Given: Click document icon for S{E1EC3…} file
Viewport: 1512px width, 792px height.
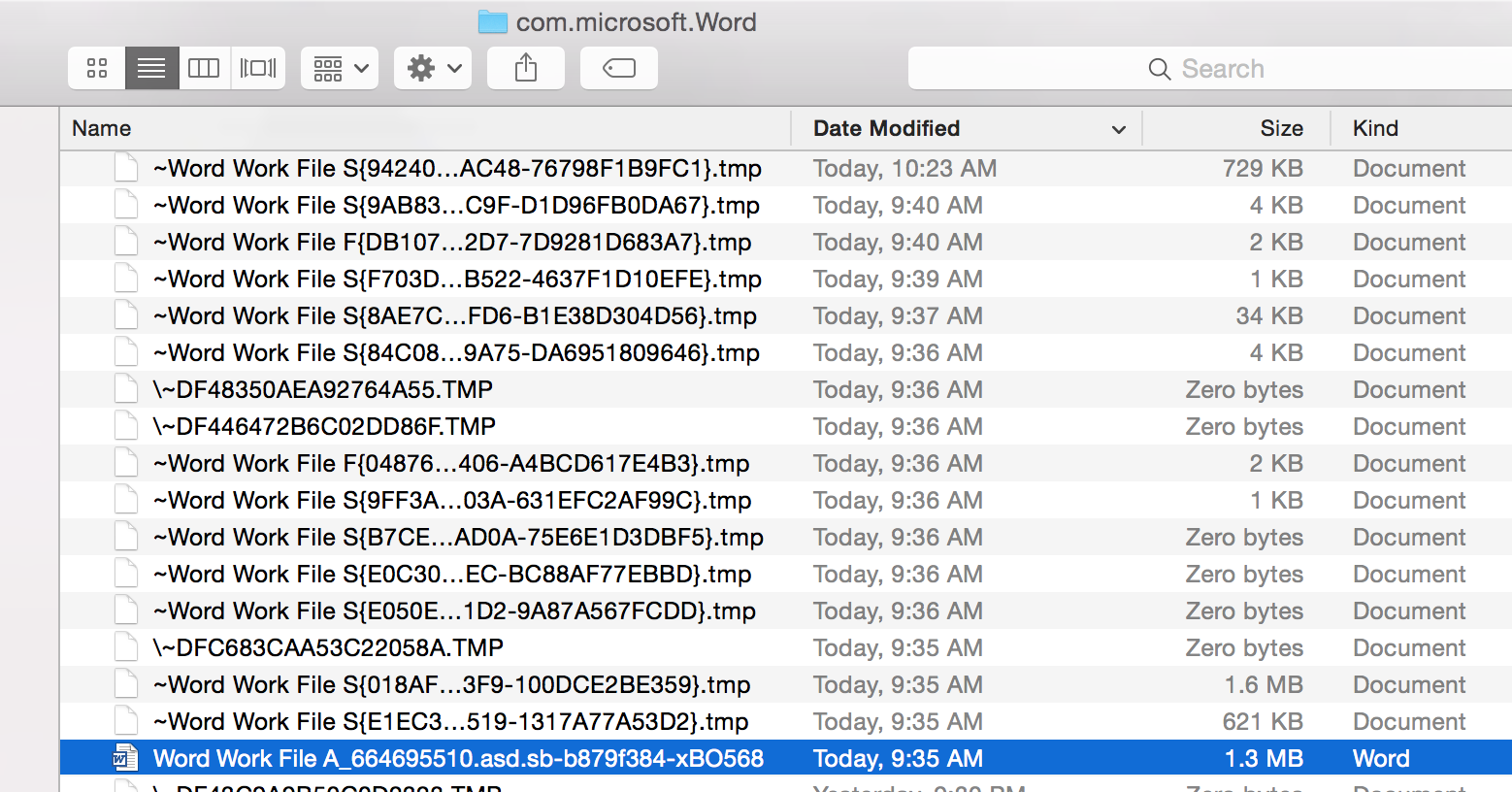Looking at the screenshot, I should [126, 722].
